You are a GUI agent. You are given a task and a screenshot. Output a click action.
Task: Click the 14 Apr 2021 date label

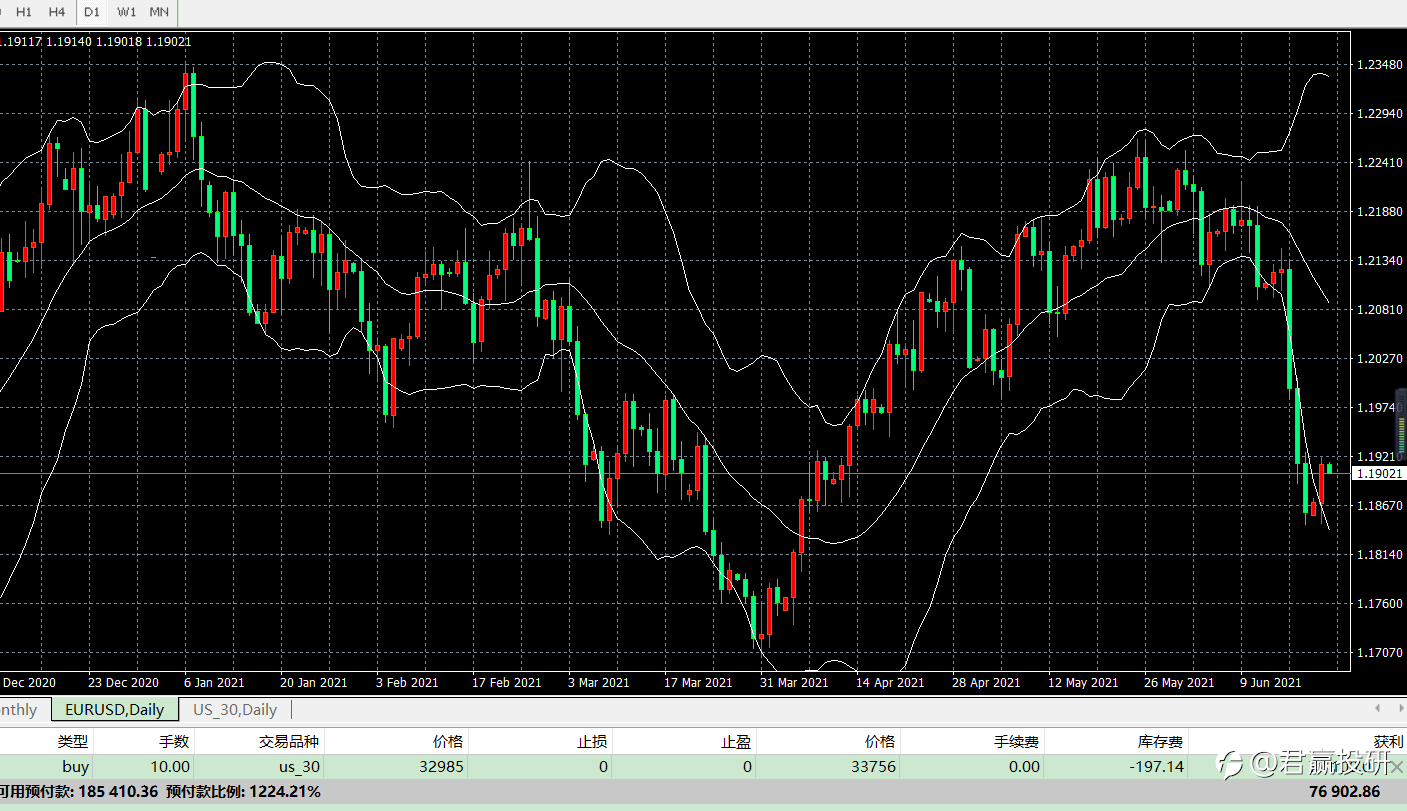click(890, 683)
